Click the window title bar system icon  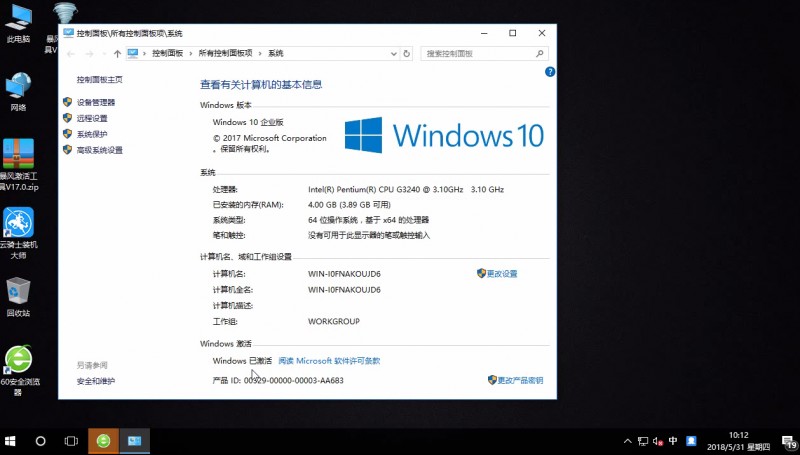pyautogui.click(x=68, y=33)
